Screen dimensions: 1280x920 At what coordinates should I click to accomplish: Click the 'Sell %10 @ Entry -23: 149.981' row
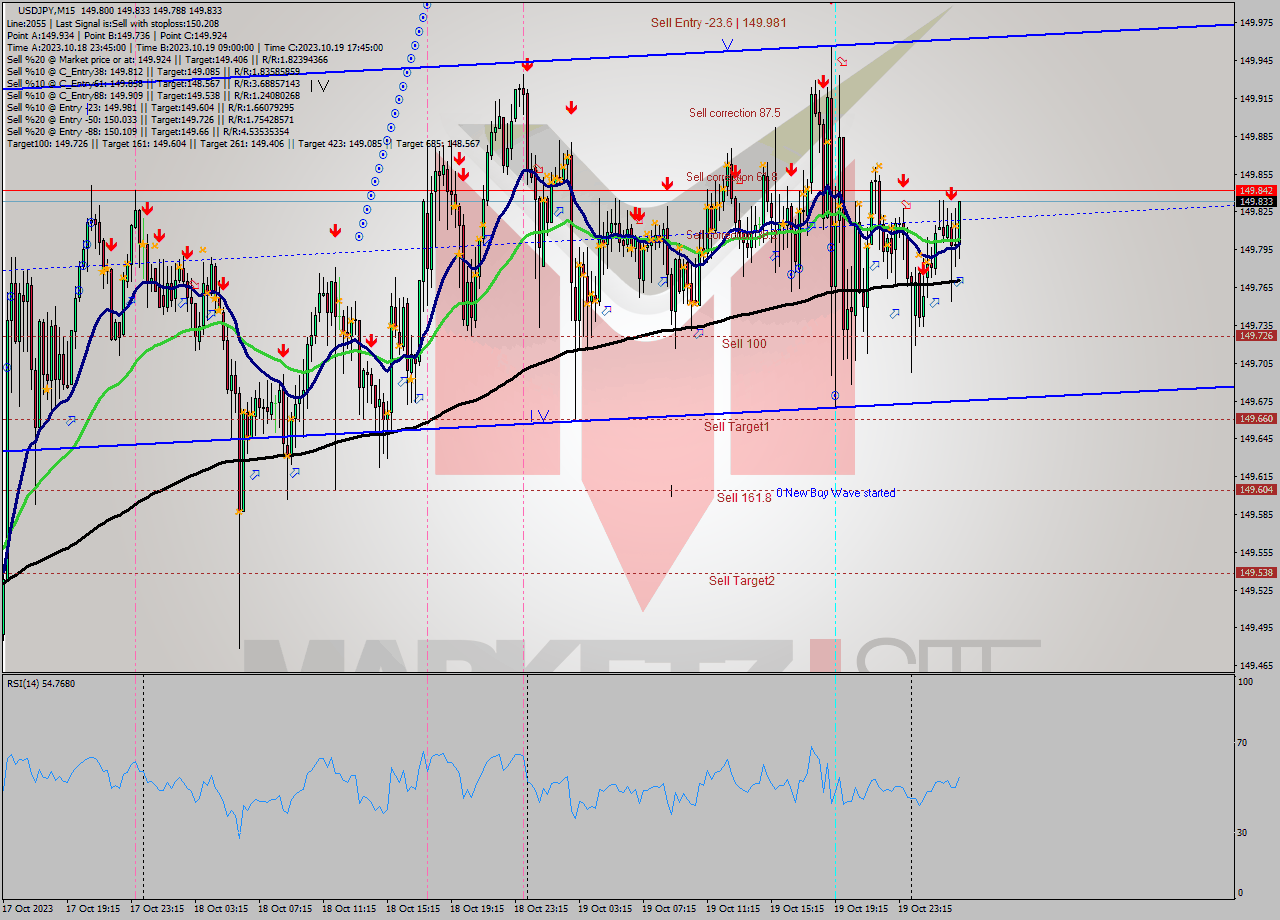click(x=150, y=107)
